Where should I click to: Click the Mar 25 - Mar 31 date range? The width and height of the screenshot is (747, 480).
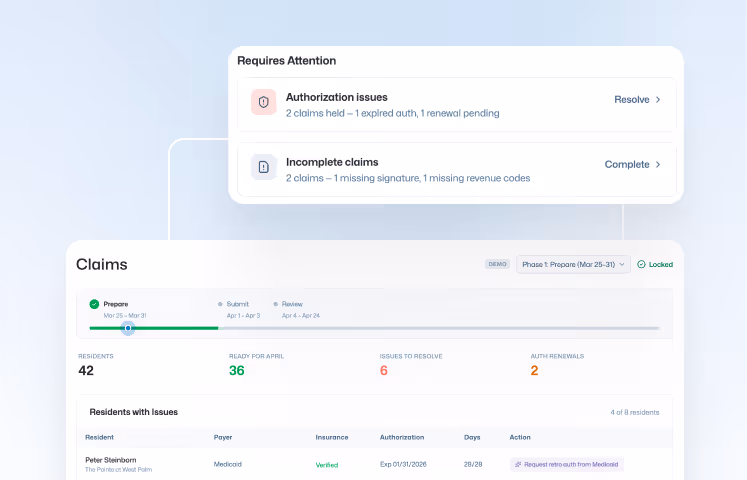[125, 315]
